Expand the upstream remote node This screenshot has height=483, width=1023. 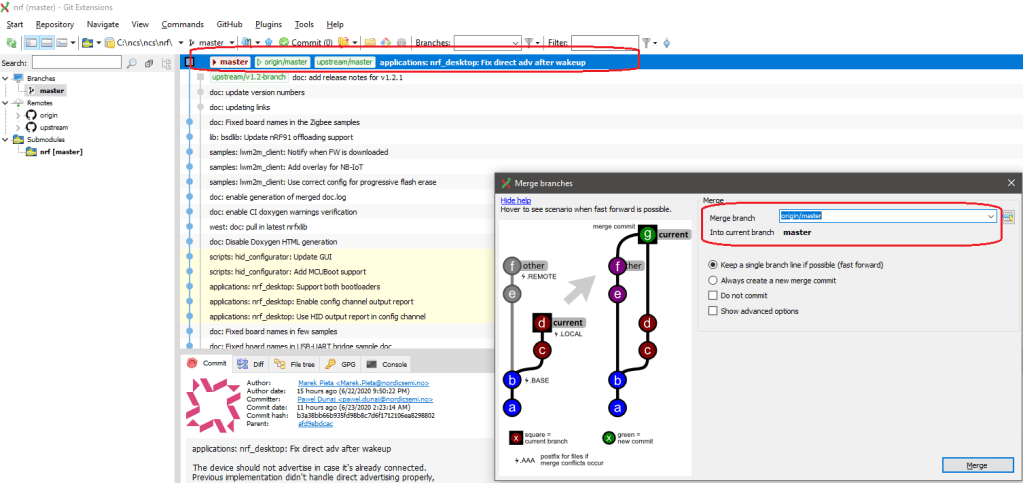coord(18,128)
